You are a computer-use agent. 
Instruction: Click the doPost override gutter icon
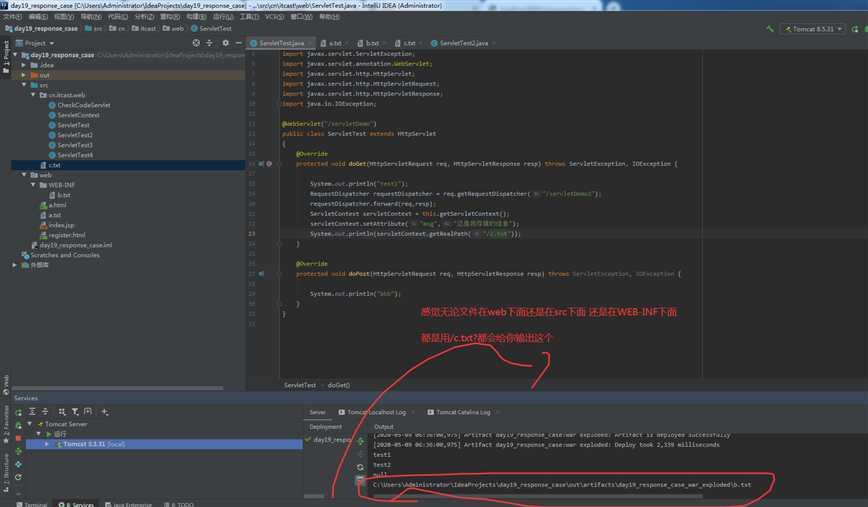(261, 273)
